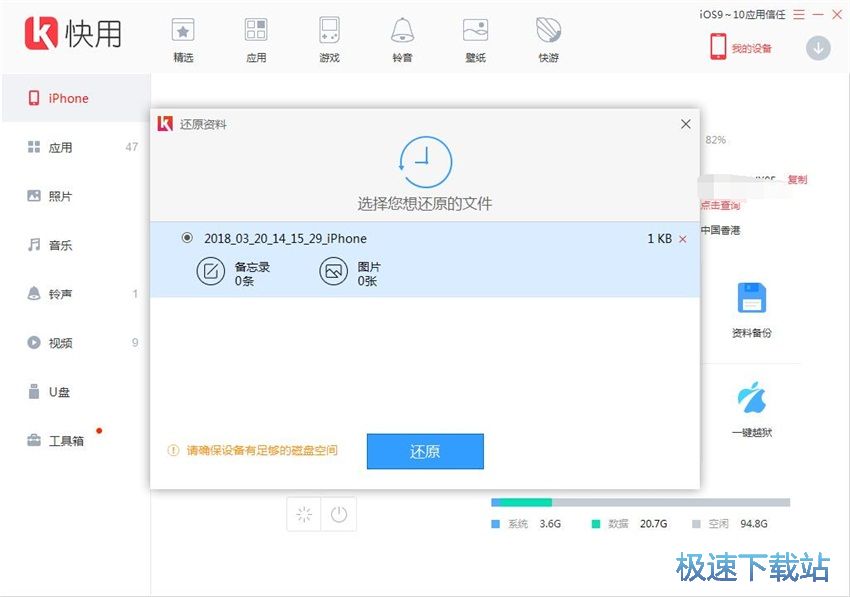The width and height of the screenshot is (850, 597).
Task: Open 音乐 music in the sidebar
Action: 76,245
